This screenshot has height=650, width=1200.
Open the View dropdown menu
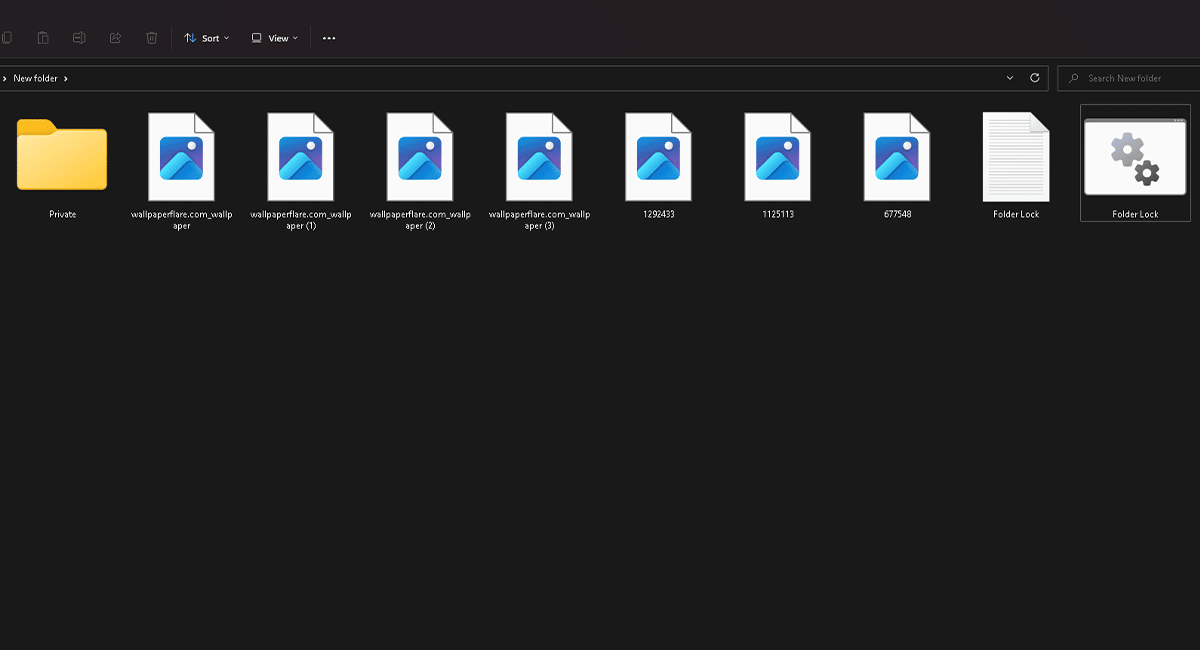pos(275,38)
